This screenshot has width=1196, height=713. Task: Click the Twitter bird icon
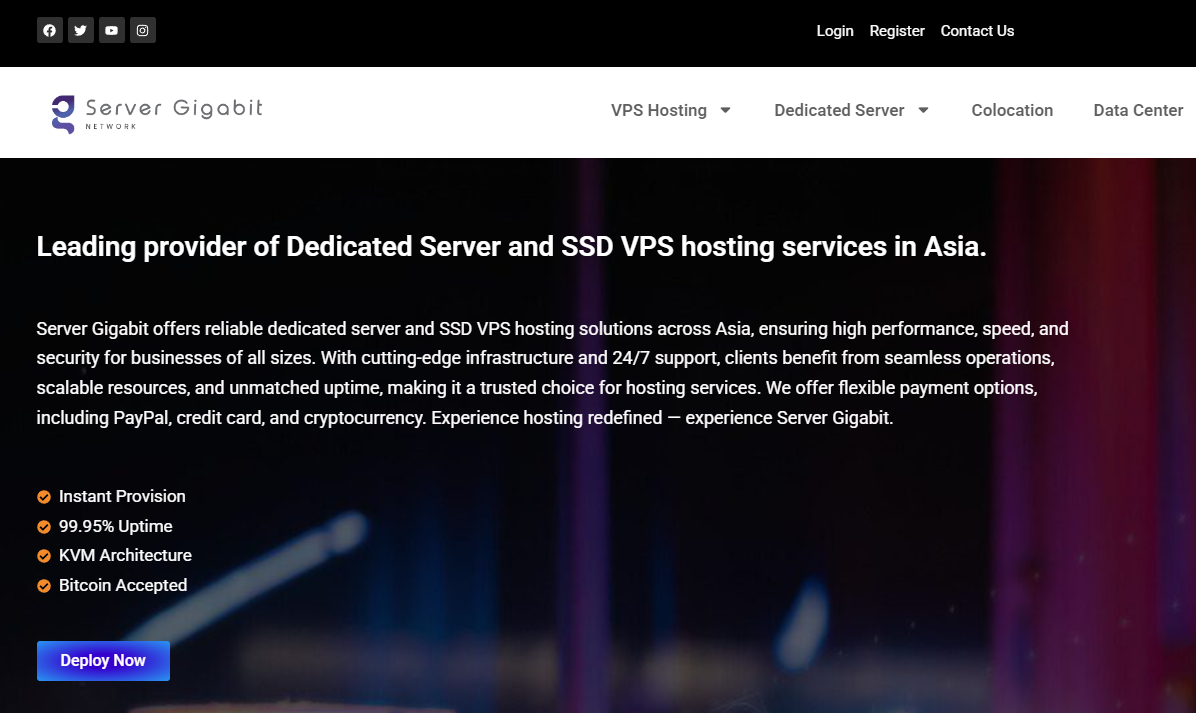click(81, 30)
